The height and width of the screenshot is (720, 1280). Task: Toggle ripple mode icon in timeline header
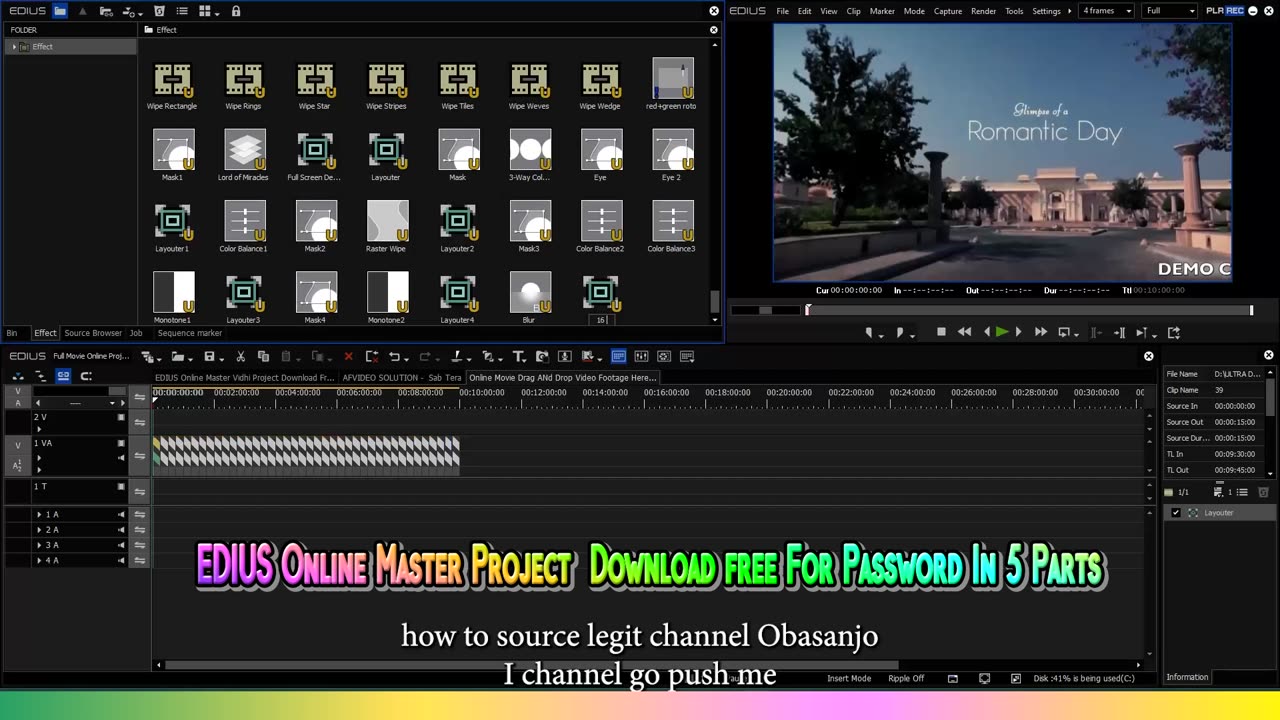(x=41, y=376)
